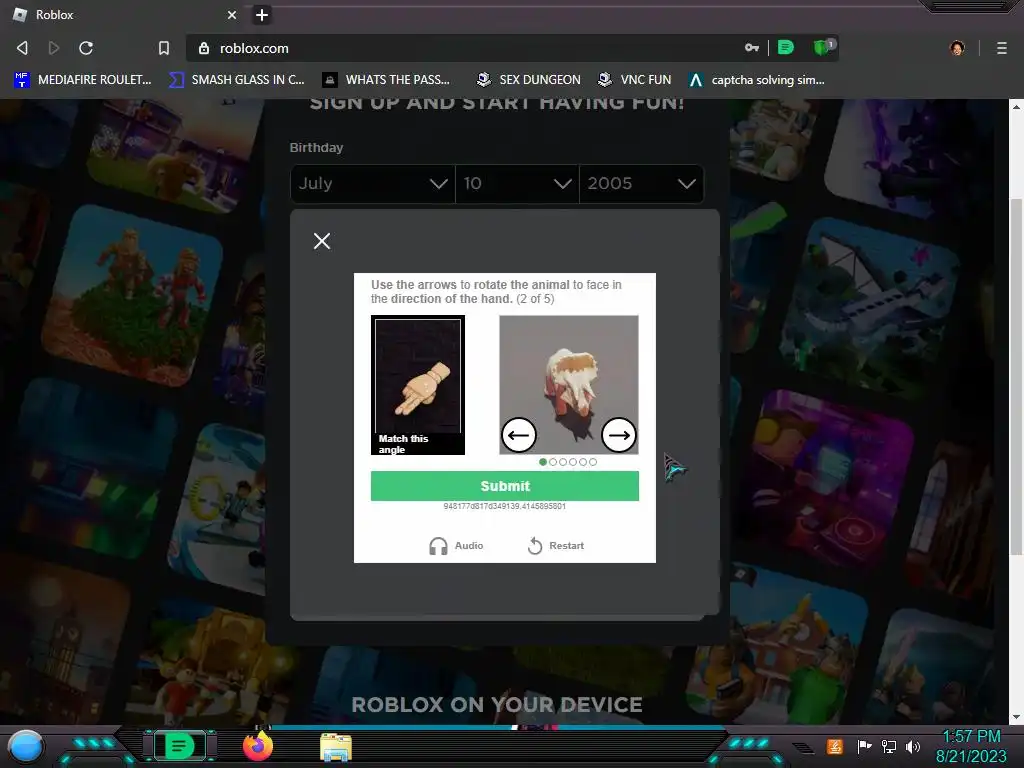Image resolution: width=1024 pixels, height=768 pixels.
Task: Click the scrollbar up arrow
Action: click(1016, 106)
